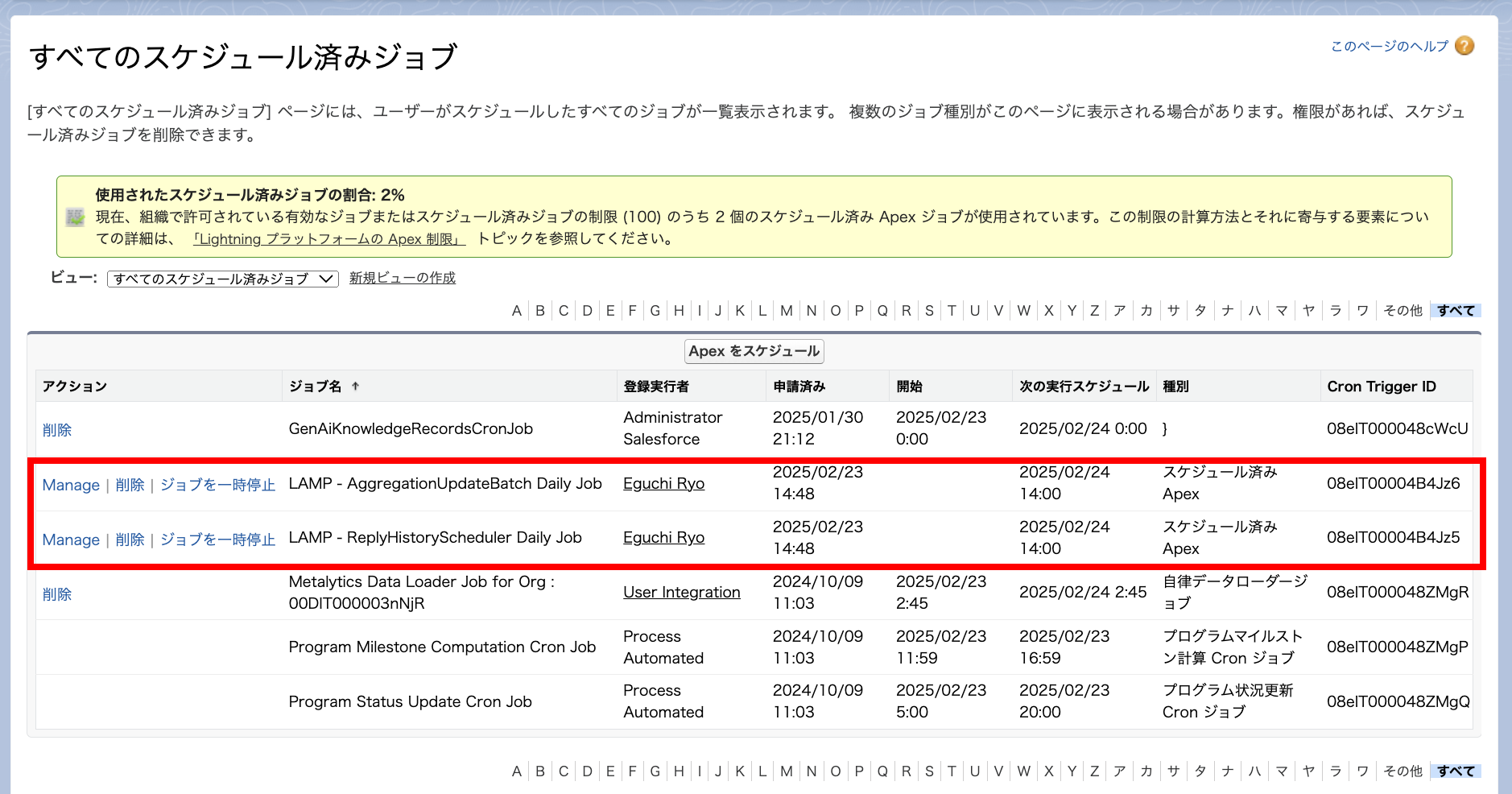Pause the ReplyHistoryScheduler Daily Job
Viewport: 1512px width, 794px height.
coord(217,540)
